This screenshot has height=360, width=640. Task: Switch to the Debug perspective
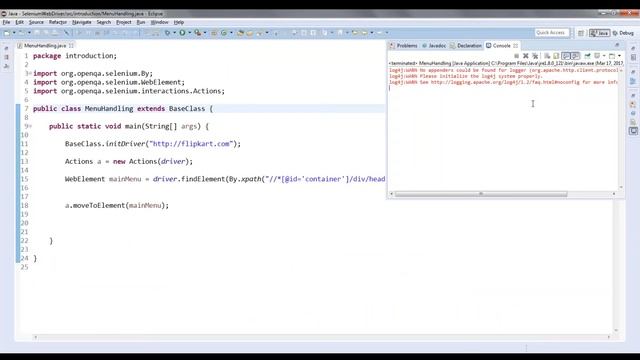[623, 33]
